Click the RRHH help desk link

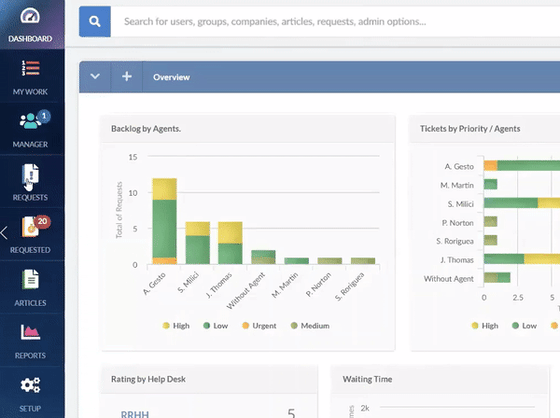tap(135, 414)
